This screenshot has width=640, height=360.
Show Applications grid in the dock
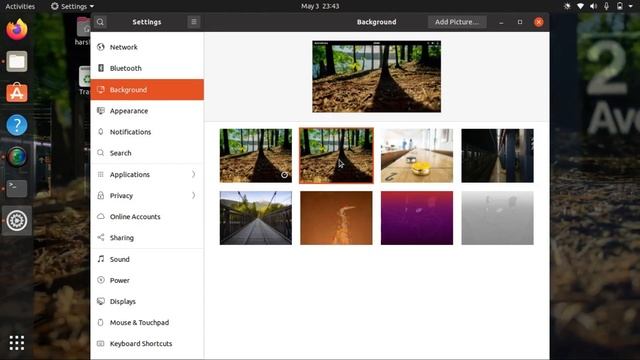point(17,343)
